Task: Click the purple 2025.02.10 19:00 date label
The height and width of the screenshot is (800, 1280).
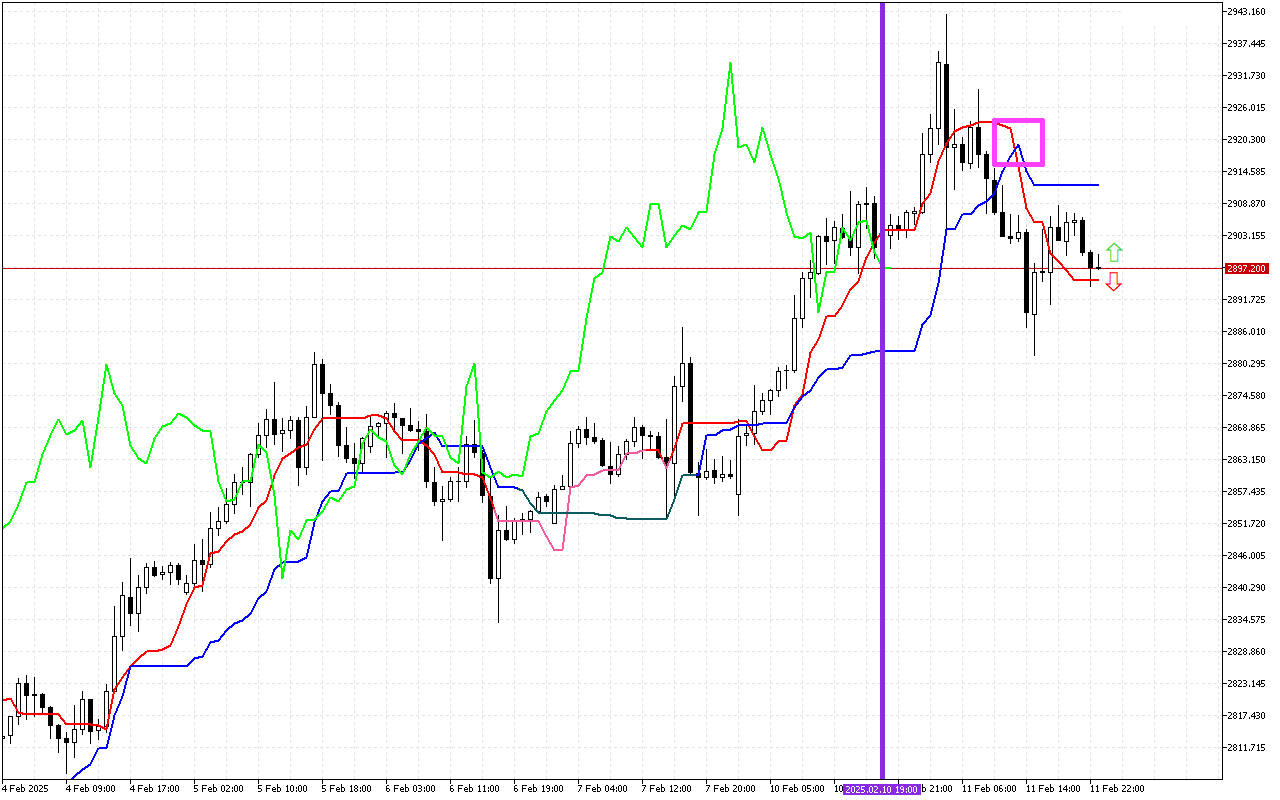Action: [x=882, y=789]
